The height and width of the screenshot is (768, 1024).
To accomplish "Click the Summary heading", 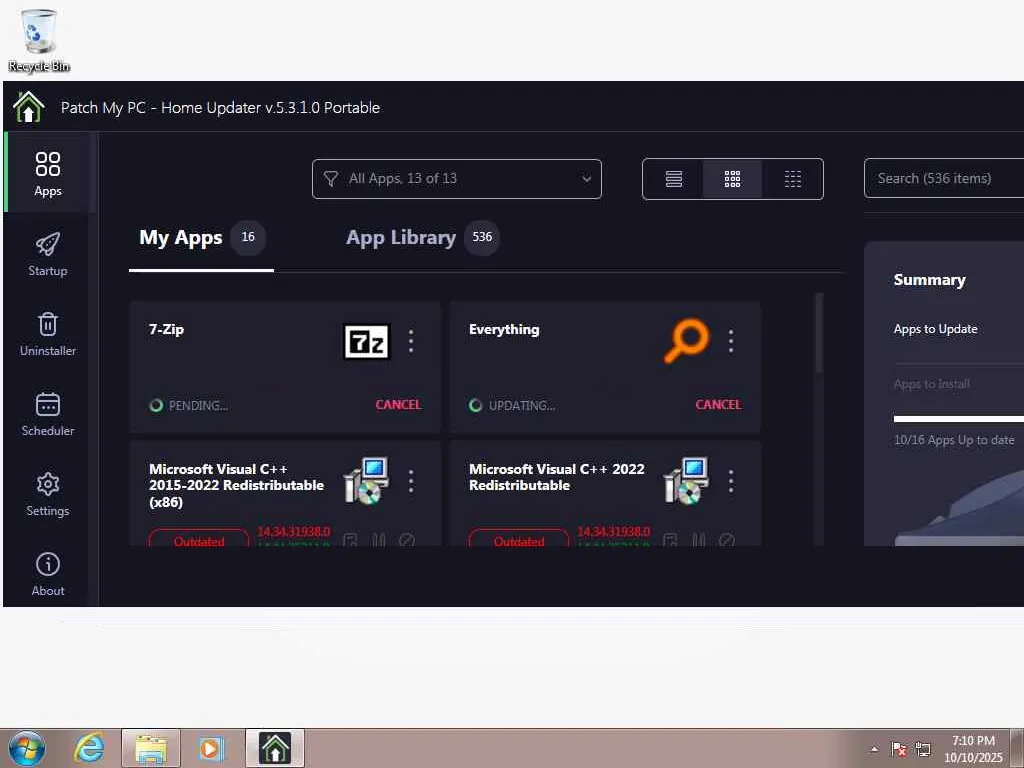I will click(929, 280).
